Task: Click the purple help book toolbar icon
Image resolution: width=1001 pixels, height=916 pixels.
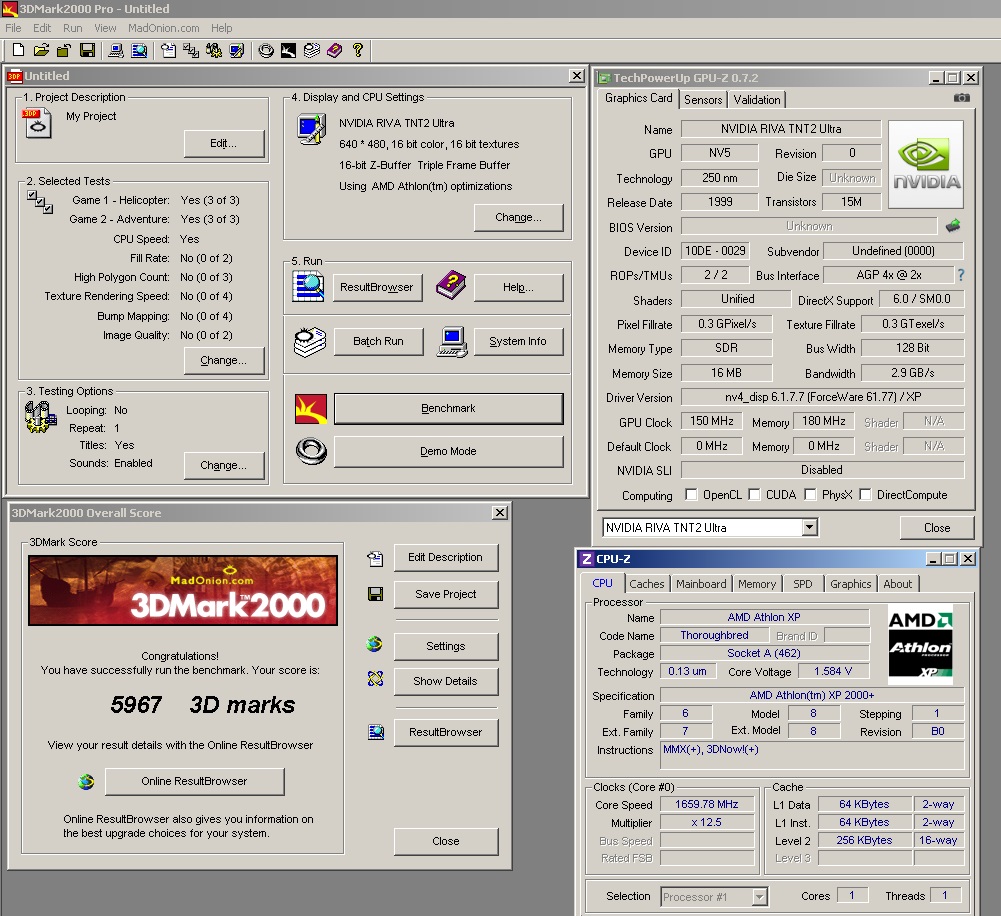Action: (x=335, y=50)
